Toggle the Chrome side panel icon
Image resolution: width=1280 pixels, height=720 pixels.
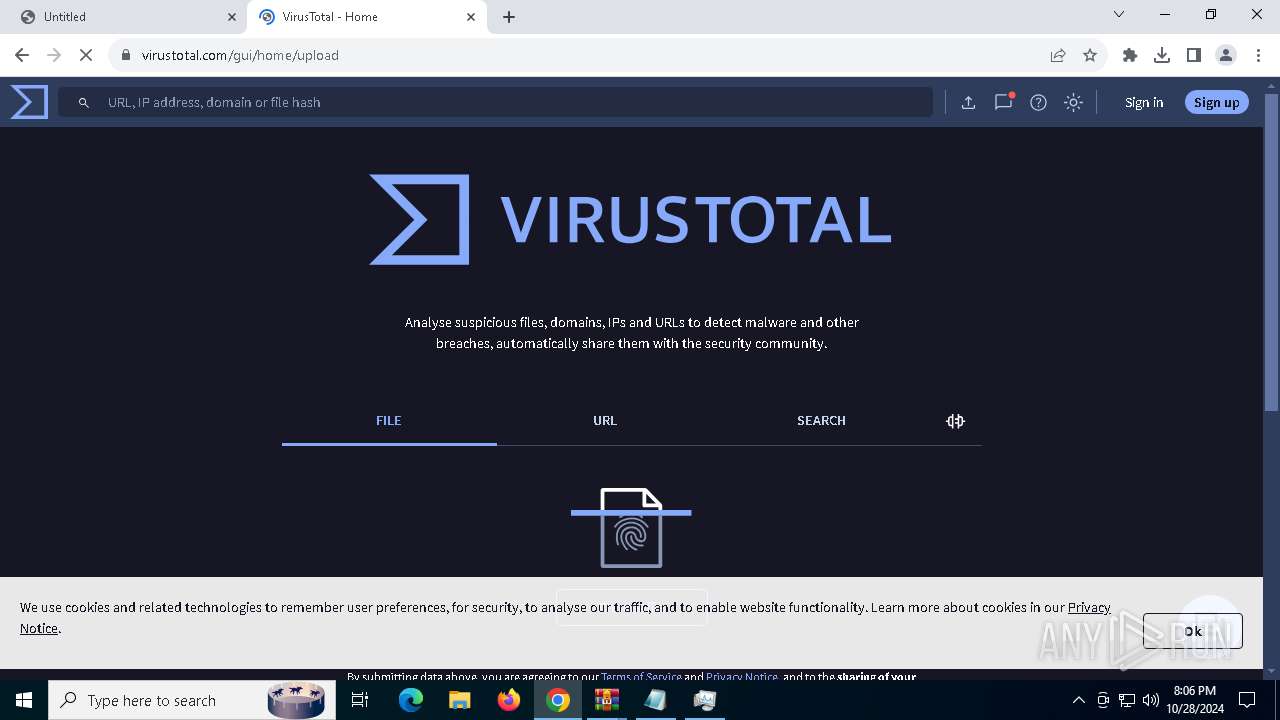(x=1194, y=55)
